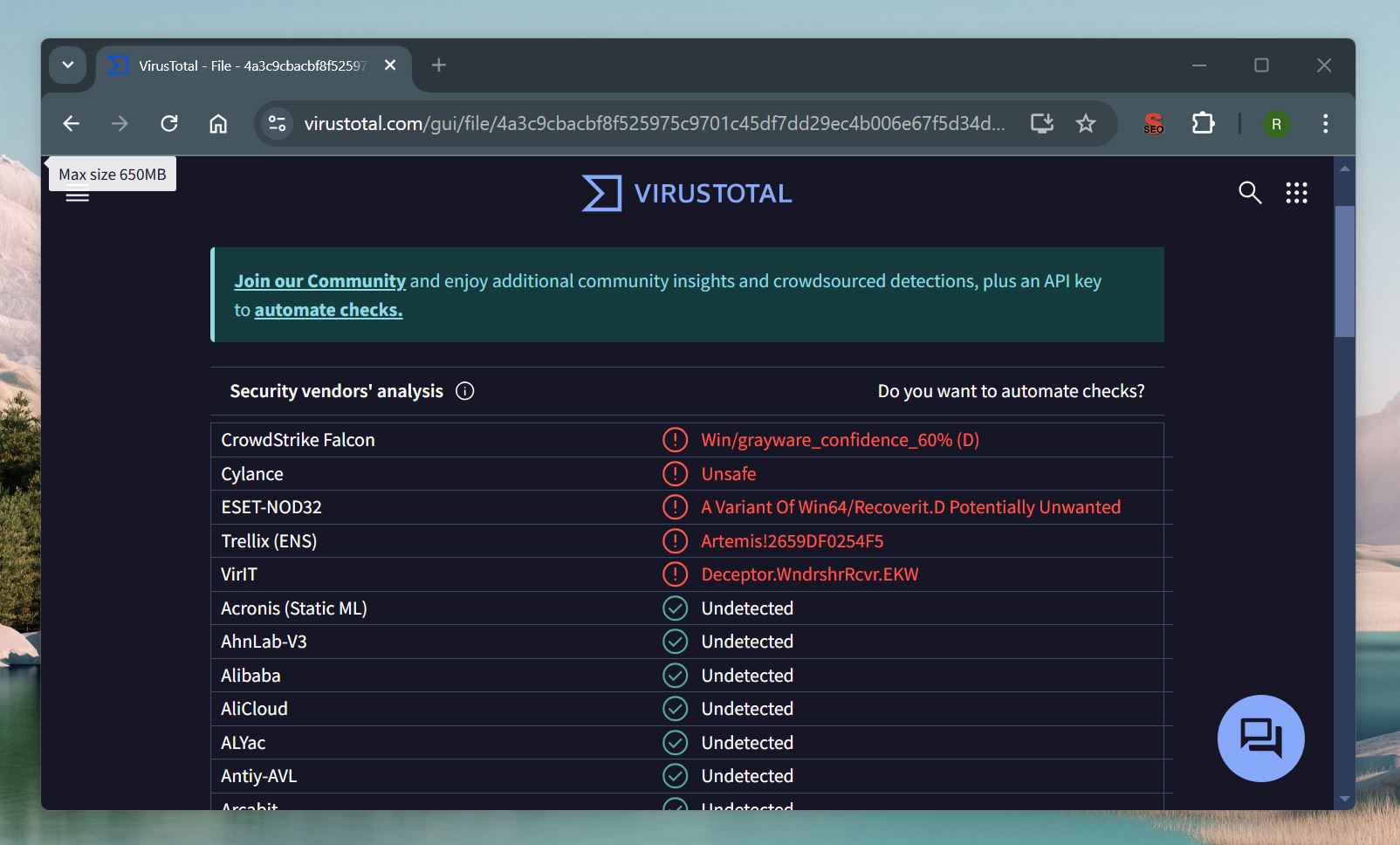Select Deceptor.WndrshrRcvr.EKW detection text
The height and width of the screenshot is (845, 1400).
point(810,574)
